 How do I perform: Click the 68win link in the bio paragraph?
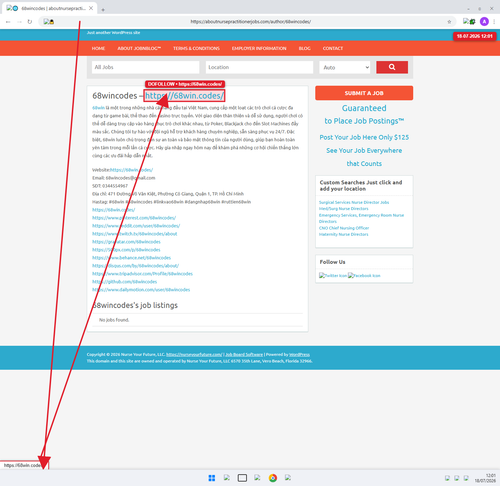(x=98, y=108)
